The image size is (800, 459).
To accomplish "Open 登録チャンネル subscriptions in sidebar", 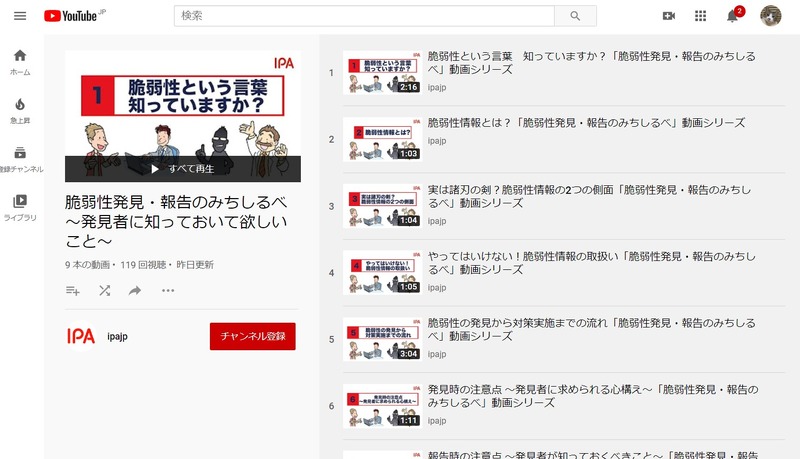I will (20, 159).
